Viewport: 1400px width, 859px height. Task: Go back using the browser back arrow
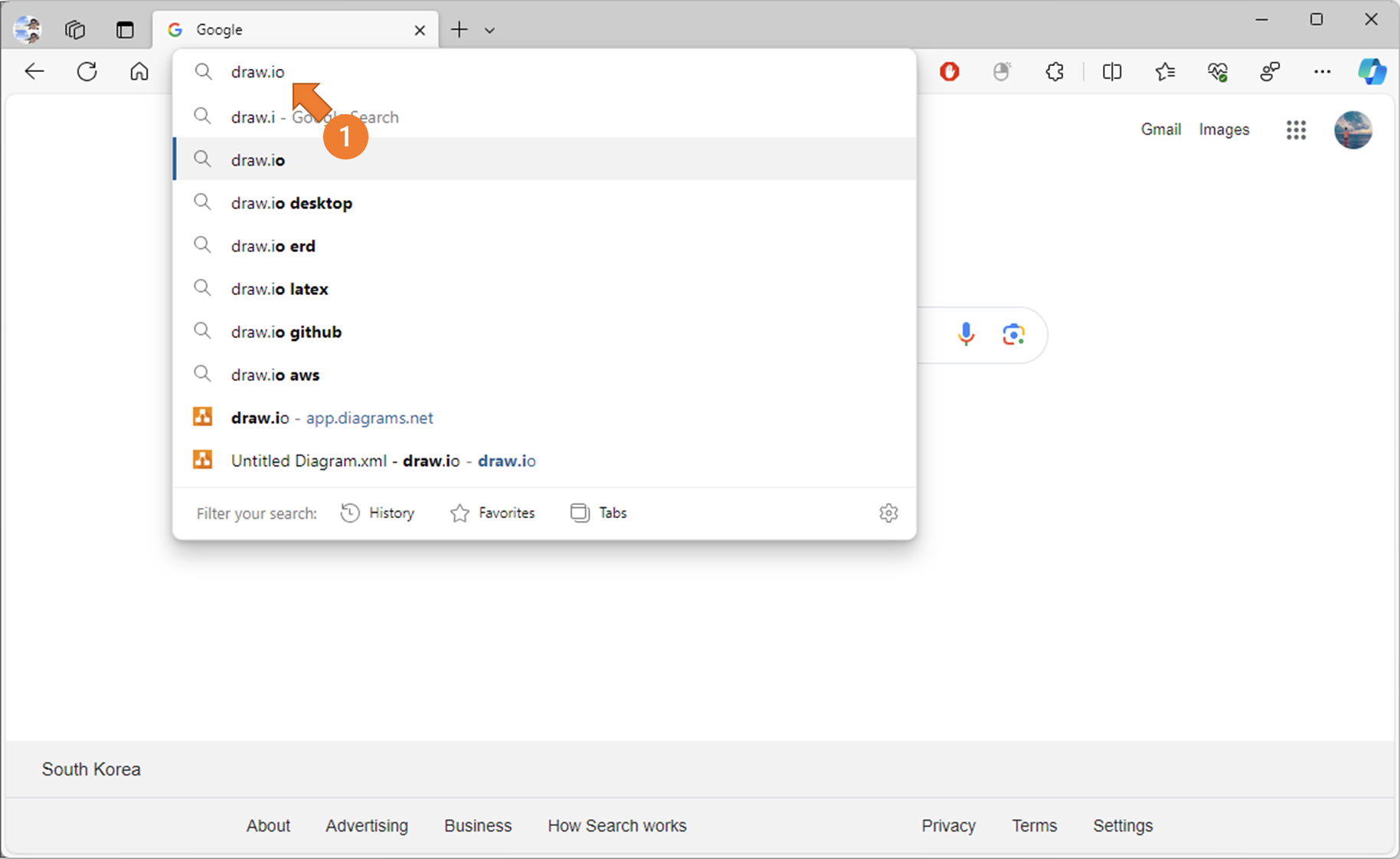click(x=34, y=72)
